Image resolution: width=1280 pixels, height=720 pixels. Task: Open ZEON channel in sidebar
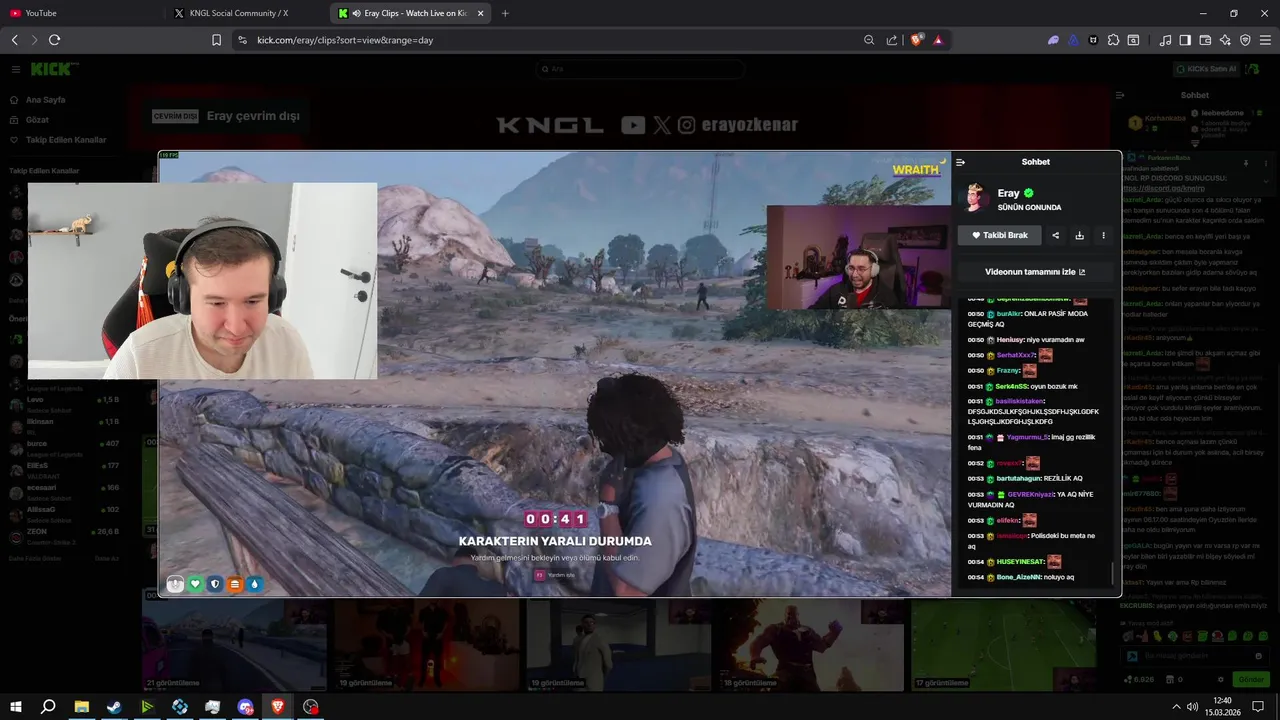(x=62, y=535)
